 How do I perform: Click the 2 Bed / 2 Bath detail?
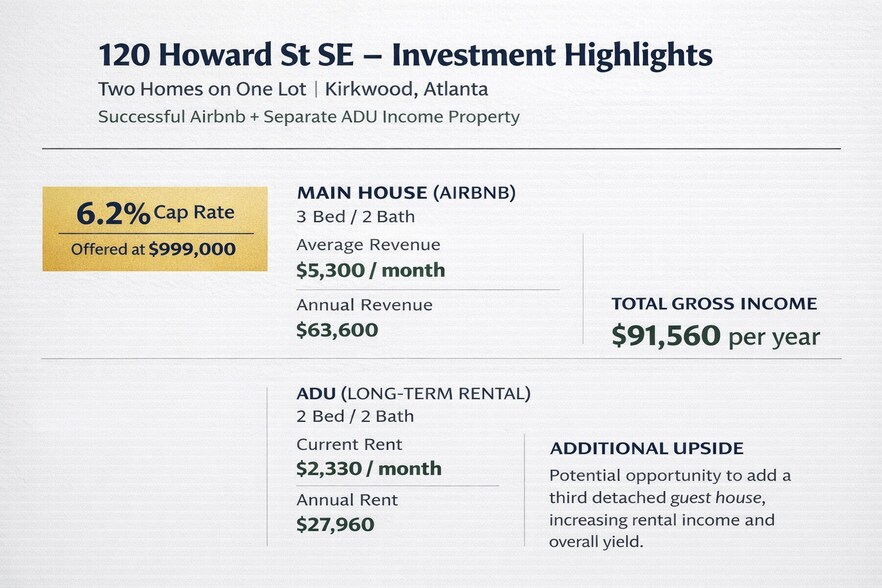[355, 417]
